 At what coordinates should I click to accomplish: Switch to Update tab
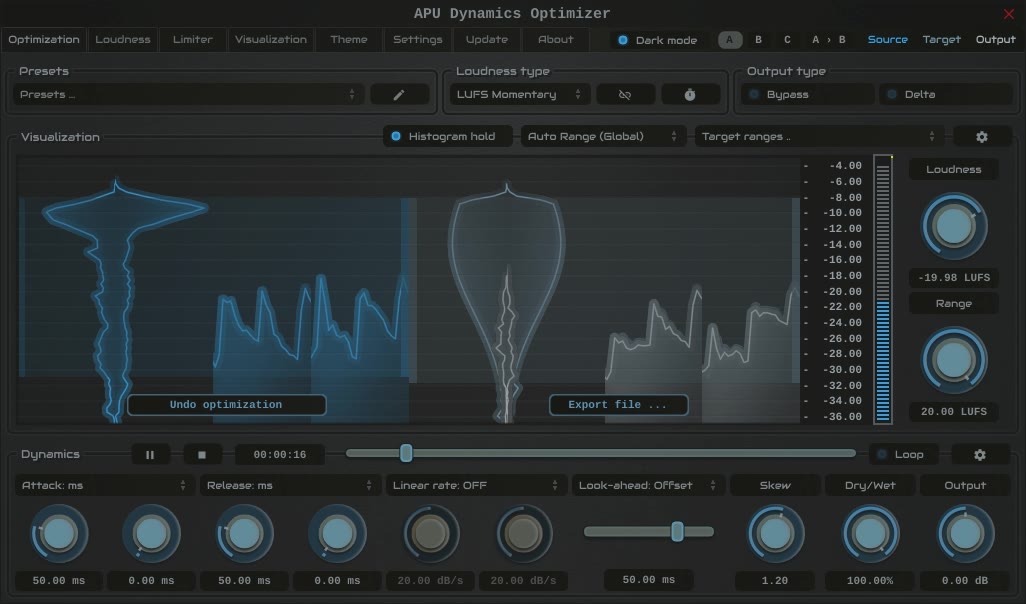tap(487, 40)
